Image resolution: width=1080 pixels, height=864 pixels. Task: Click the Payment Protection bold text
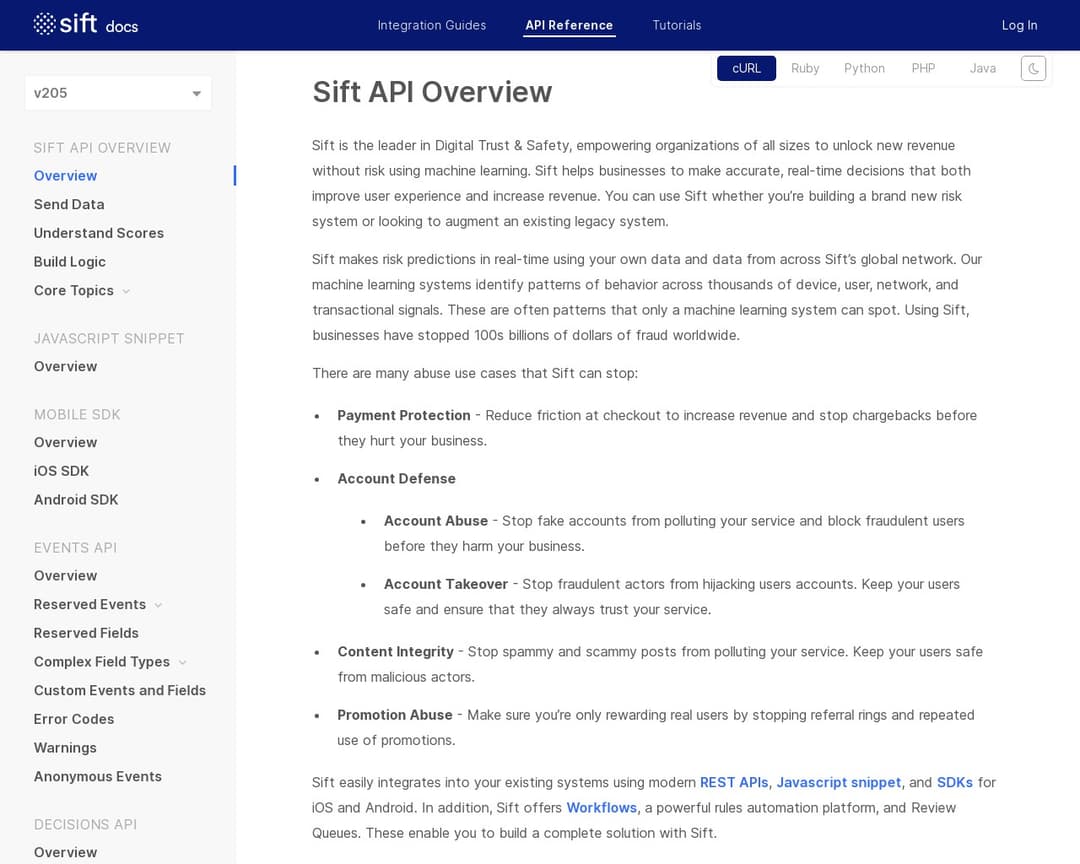pyautogui.click(x=404, y=415)
